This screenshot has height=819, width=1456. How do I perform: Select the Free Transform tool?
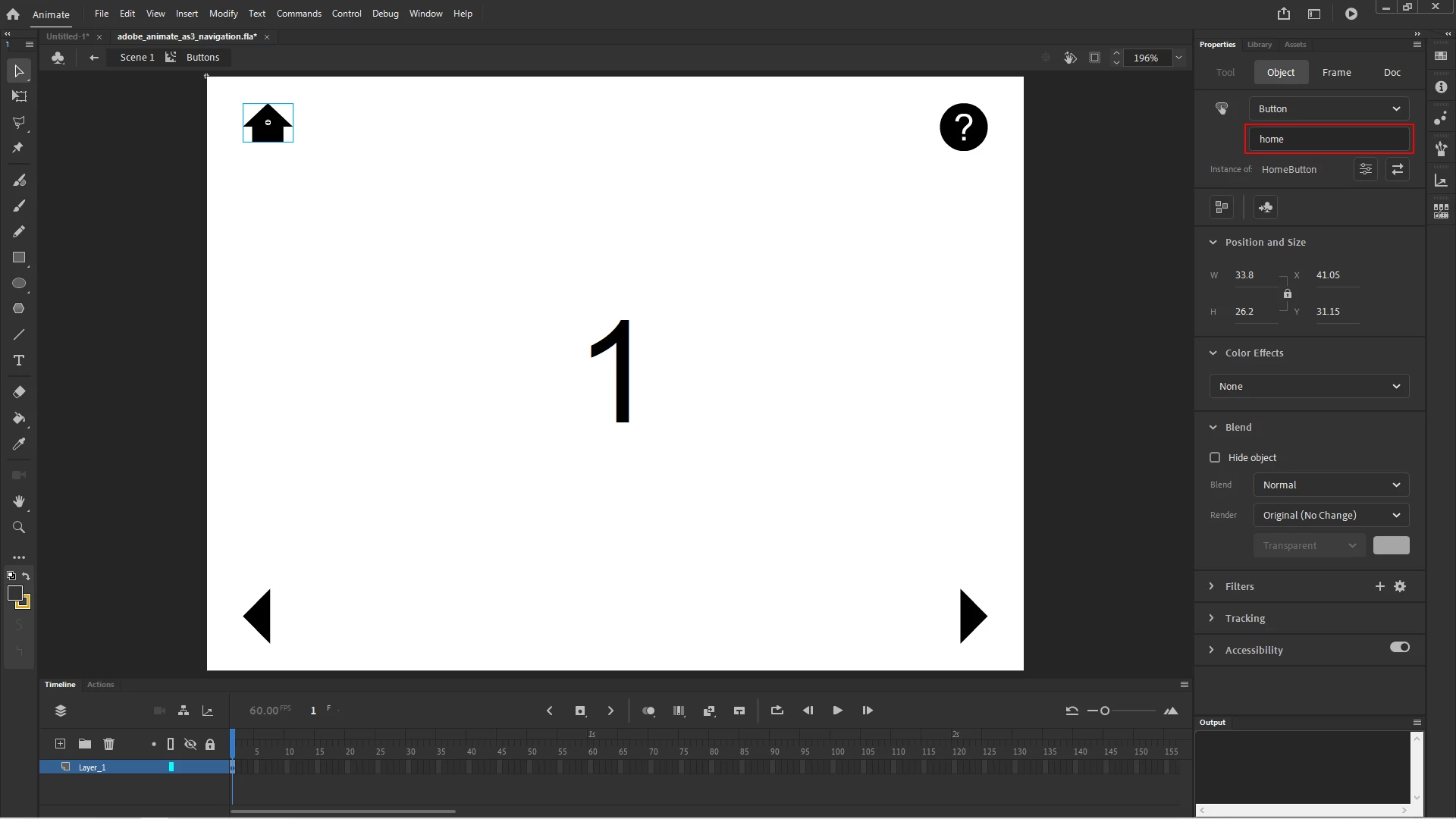(19, 96)
